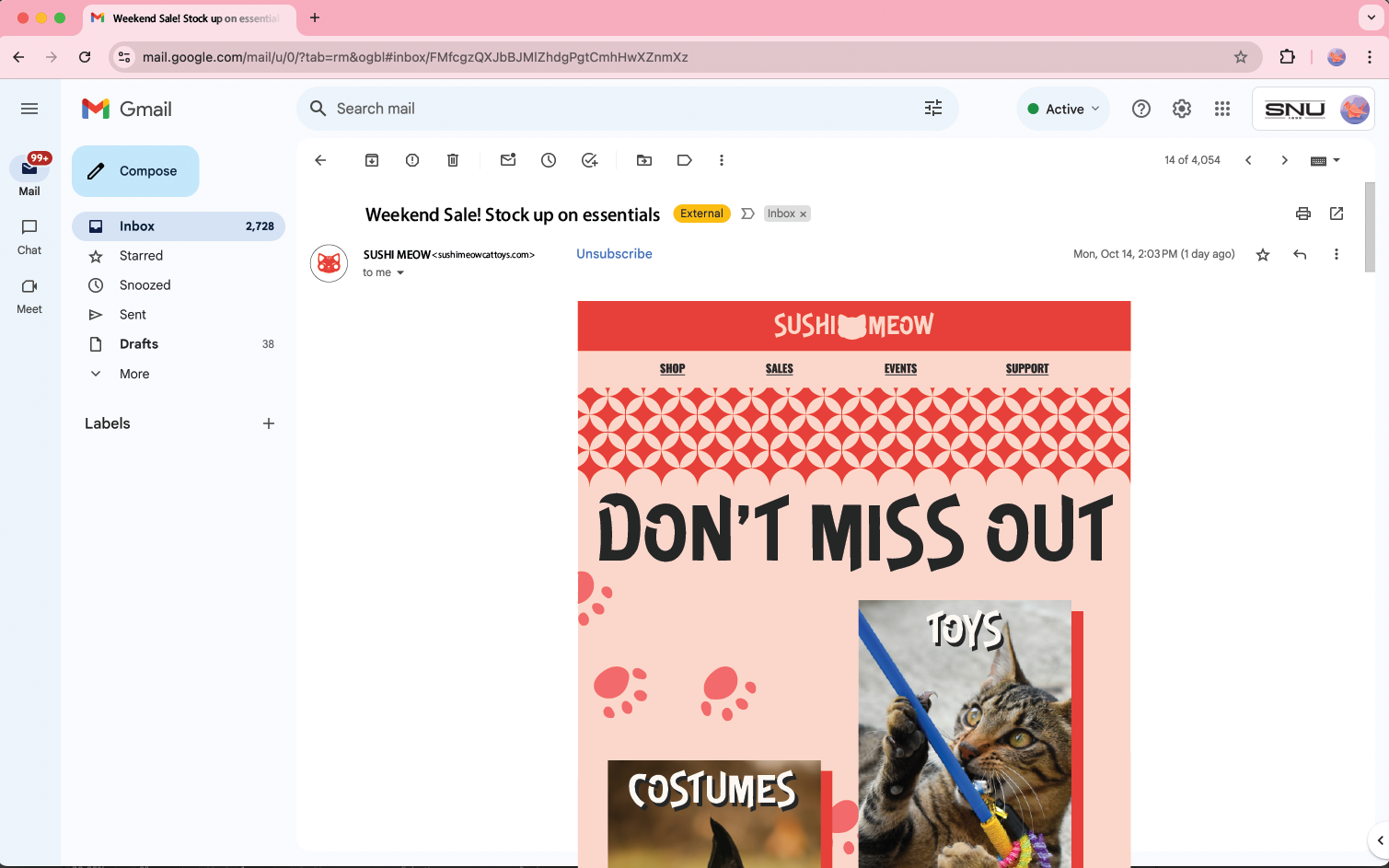
Task: Open Gmail Support help icon
Action: (1141, 109)
